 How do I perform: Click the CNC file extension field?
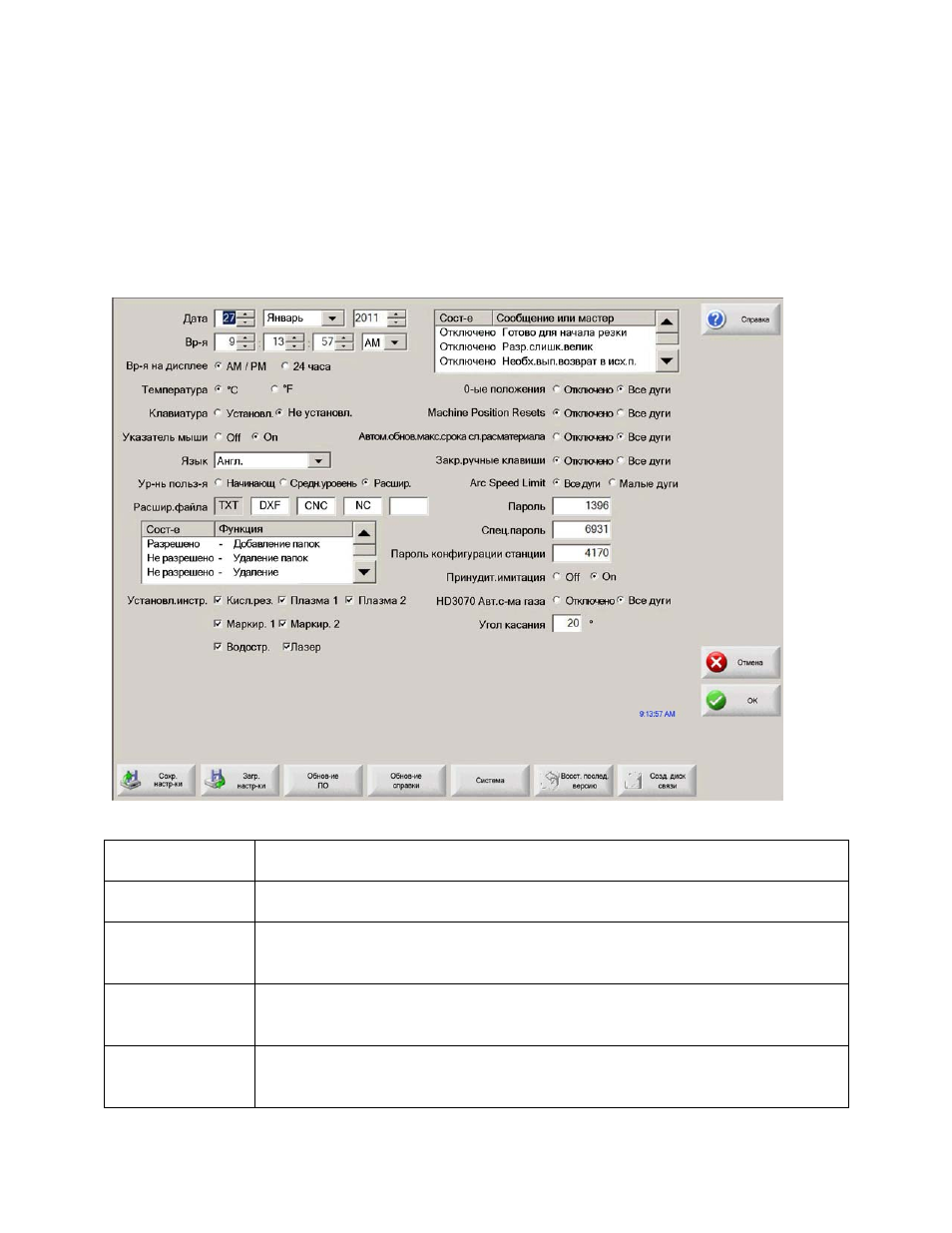[x=315, y=506]
